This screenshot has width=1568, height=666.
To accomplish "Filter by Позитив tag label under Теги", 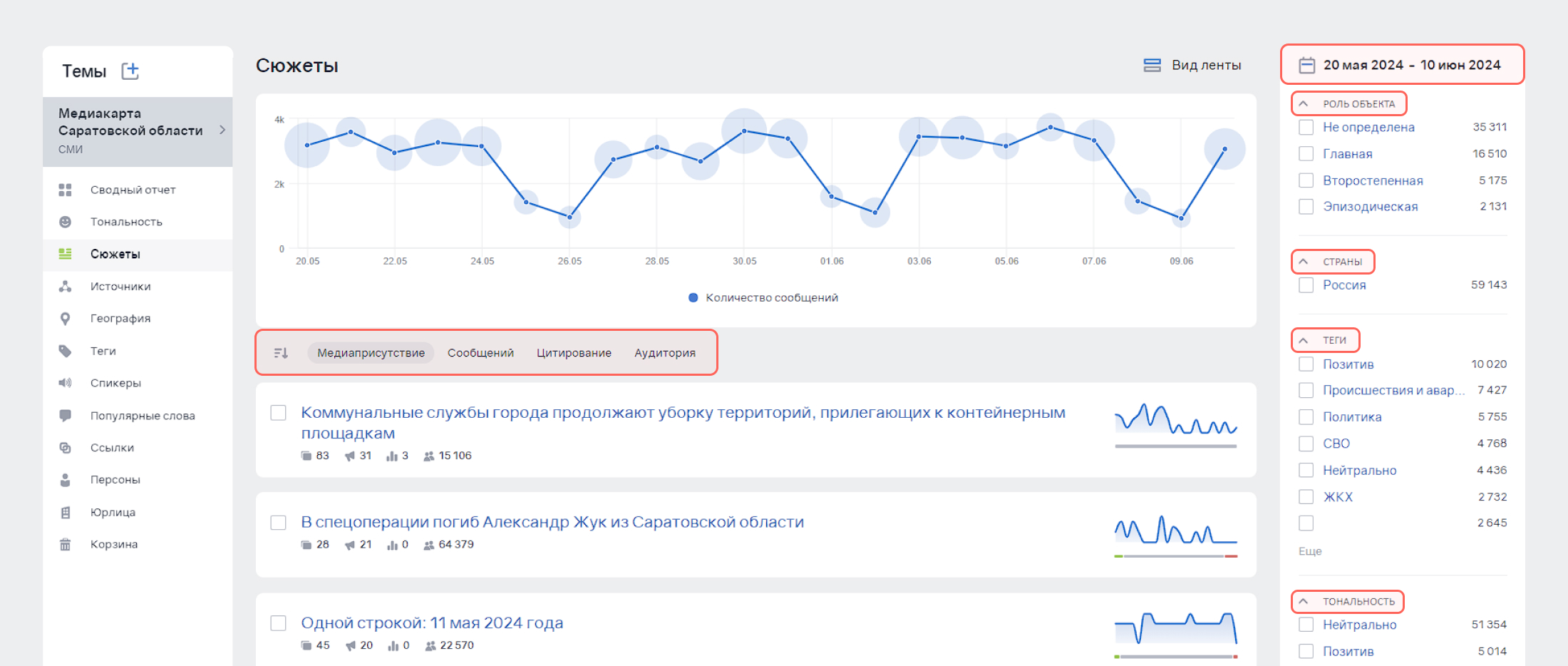I will click(1348, 364).
